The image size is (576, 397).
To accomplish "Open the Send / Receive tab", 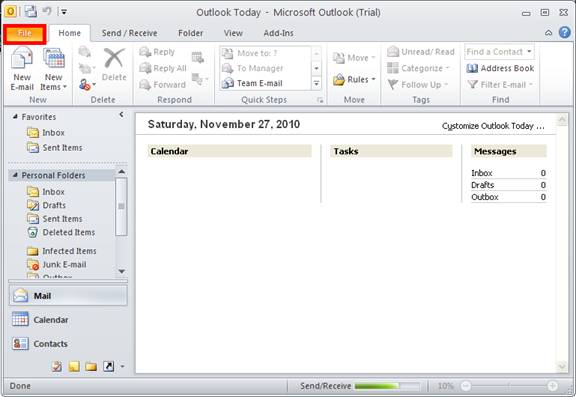I will 129,33.
